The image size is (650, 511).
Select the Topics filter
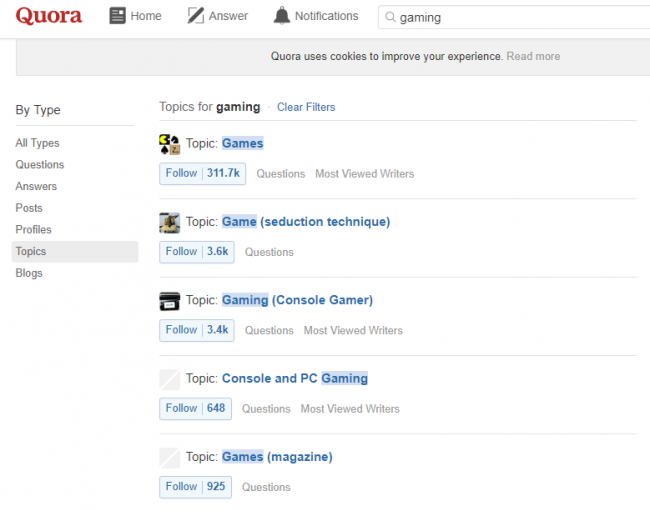75,252
